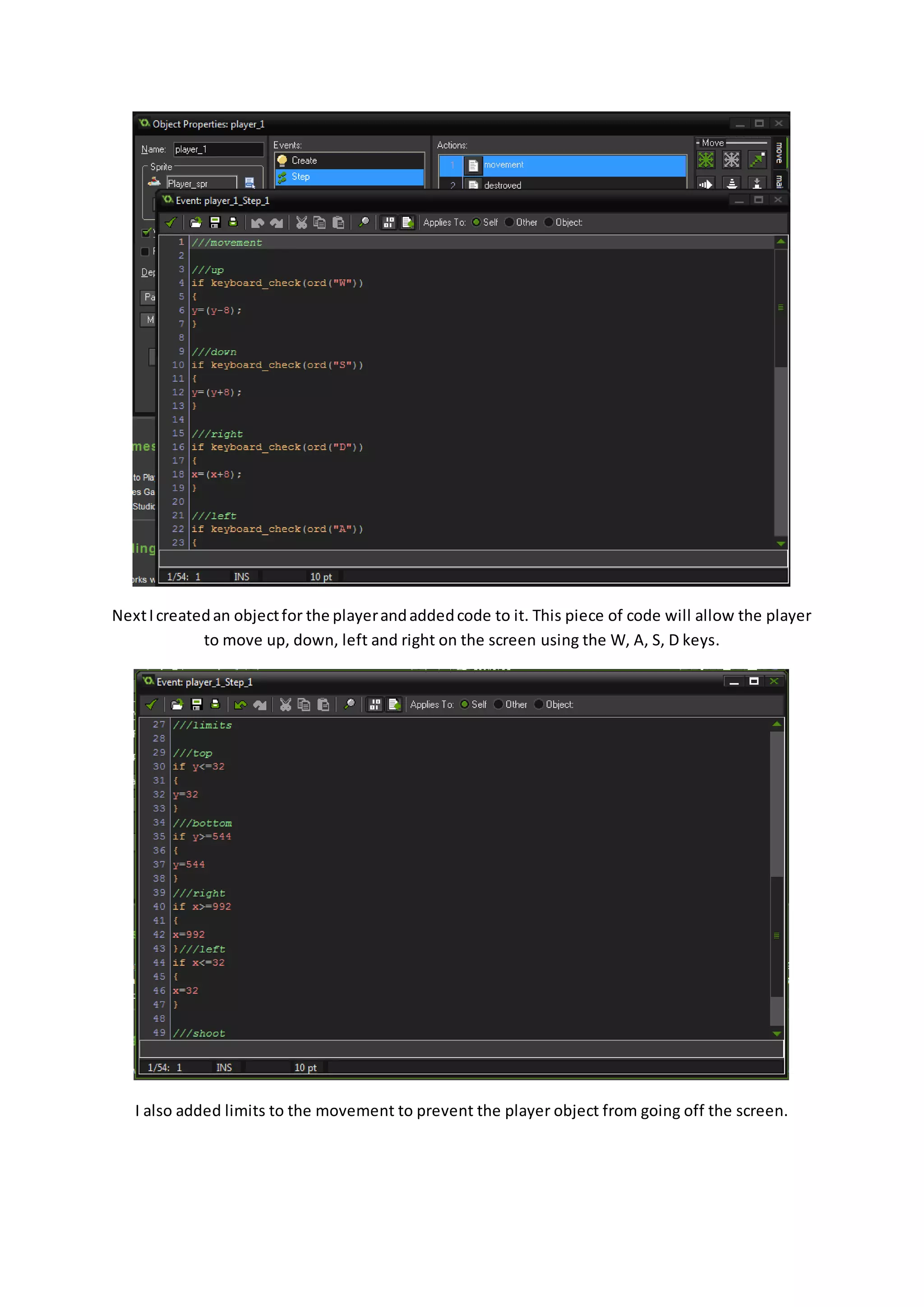Viewport: 924px width, 1307px height.
Task: Click the Name field containing player_1
Action: coord(218,149)
